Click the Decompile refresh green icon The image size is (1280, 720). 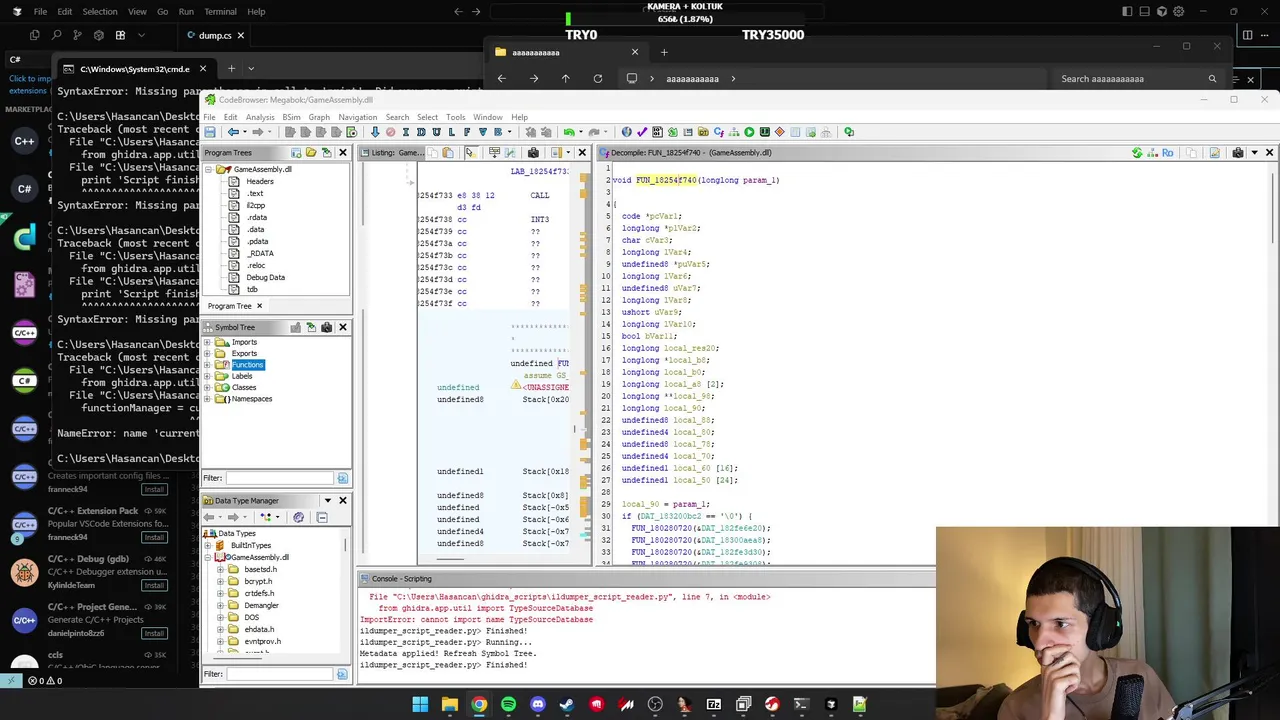1137,153
